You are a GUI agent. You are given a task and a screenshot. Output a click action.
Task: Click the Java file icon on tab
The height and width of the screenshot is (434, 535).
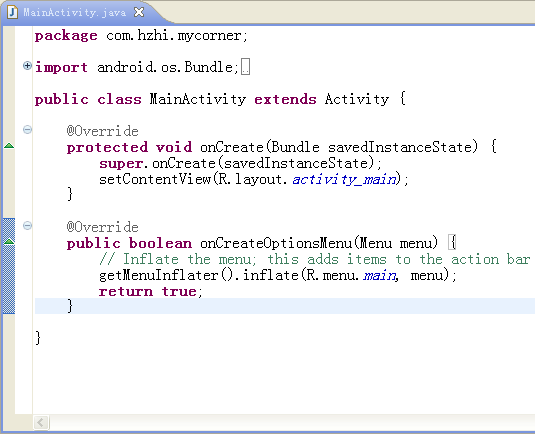click(13, 12)
